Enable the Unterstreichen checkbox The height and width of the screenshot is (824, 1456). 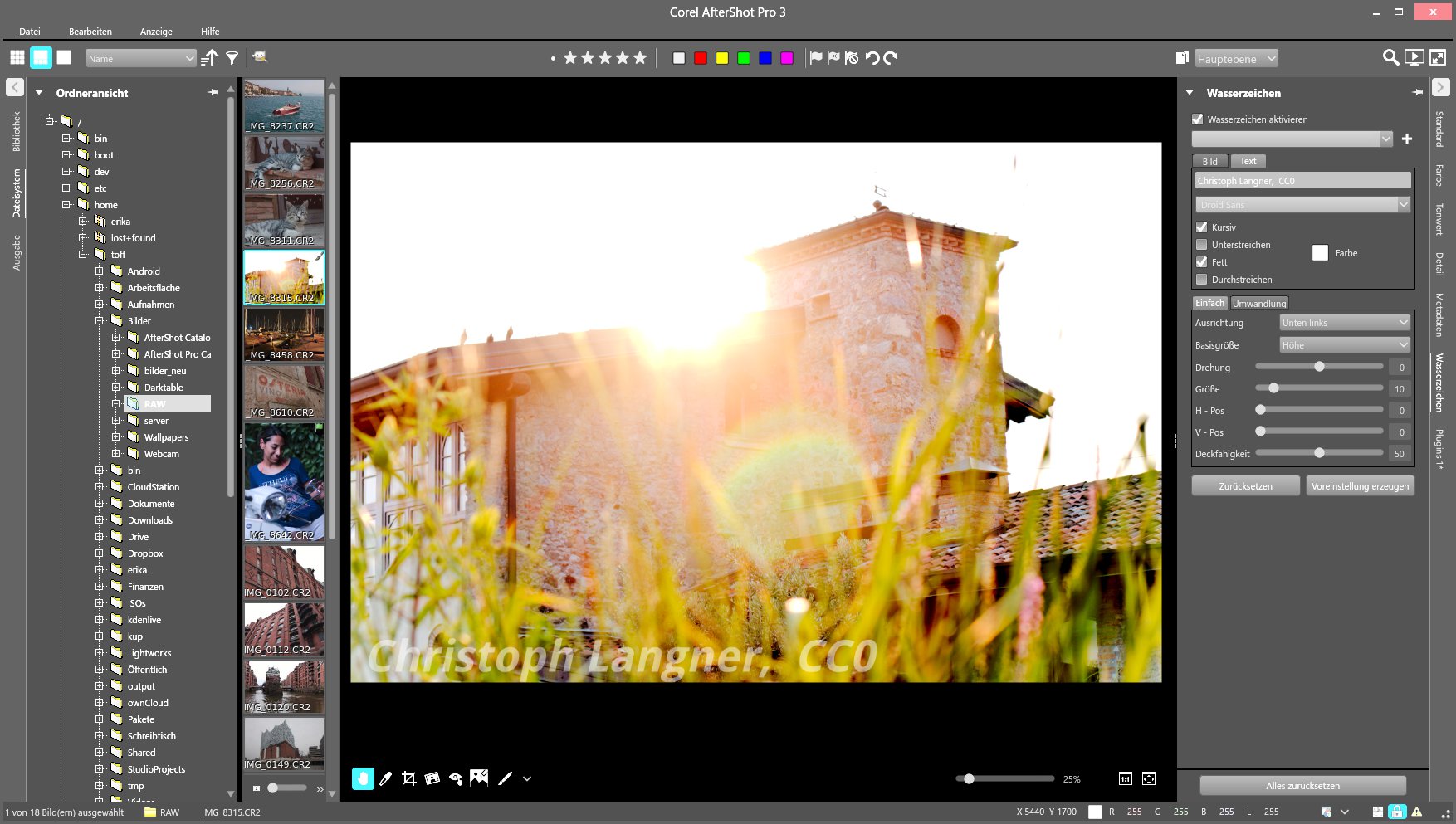pyautogui.click(x=1201, y=245)
